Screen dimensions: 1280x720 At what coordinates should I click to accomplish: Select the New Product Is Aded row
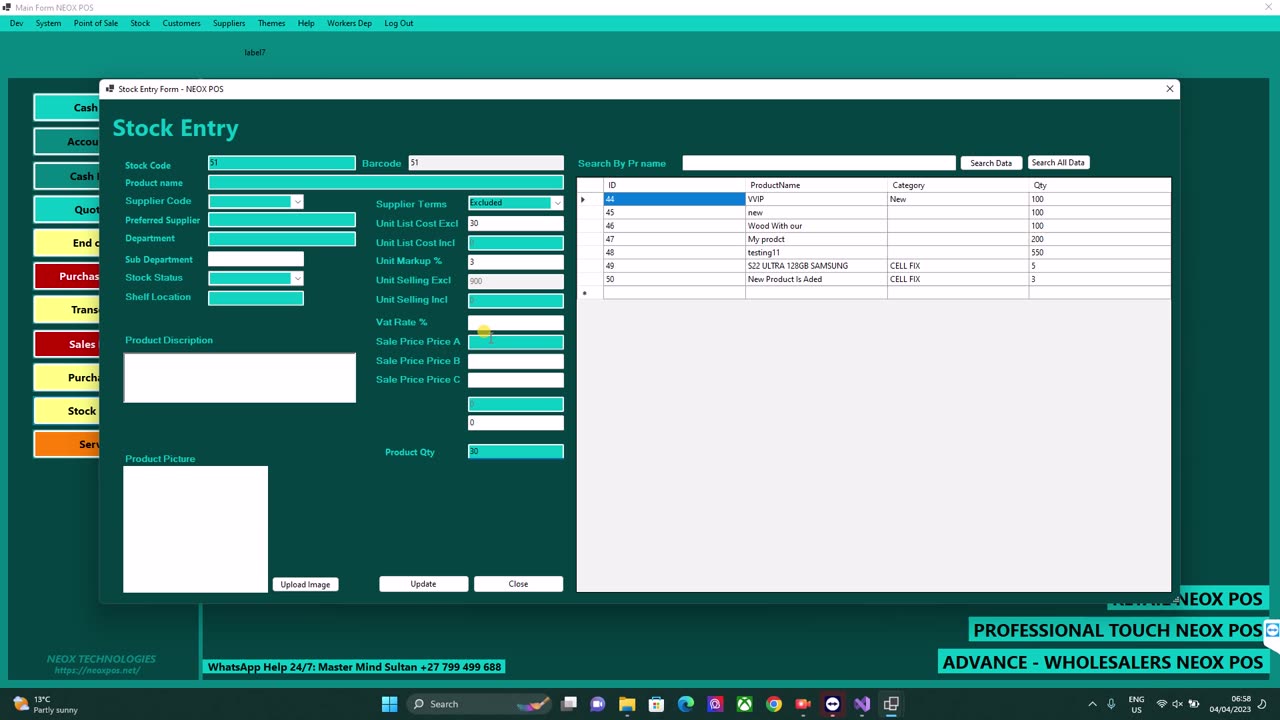coord(874,279)
